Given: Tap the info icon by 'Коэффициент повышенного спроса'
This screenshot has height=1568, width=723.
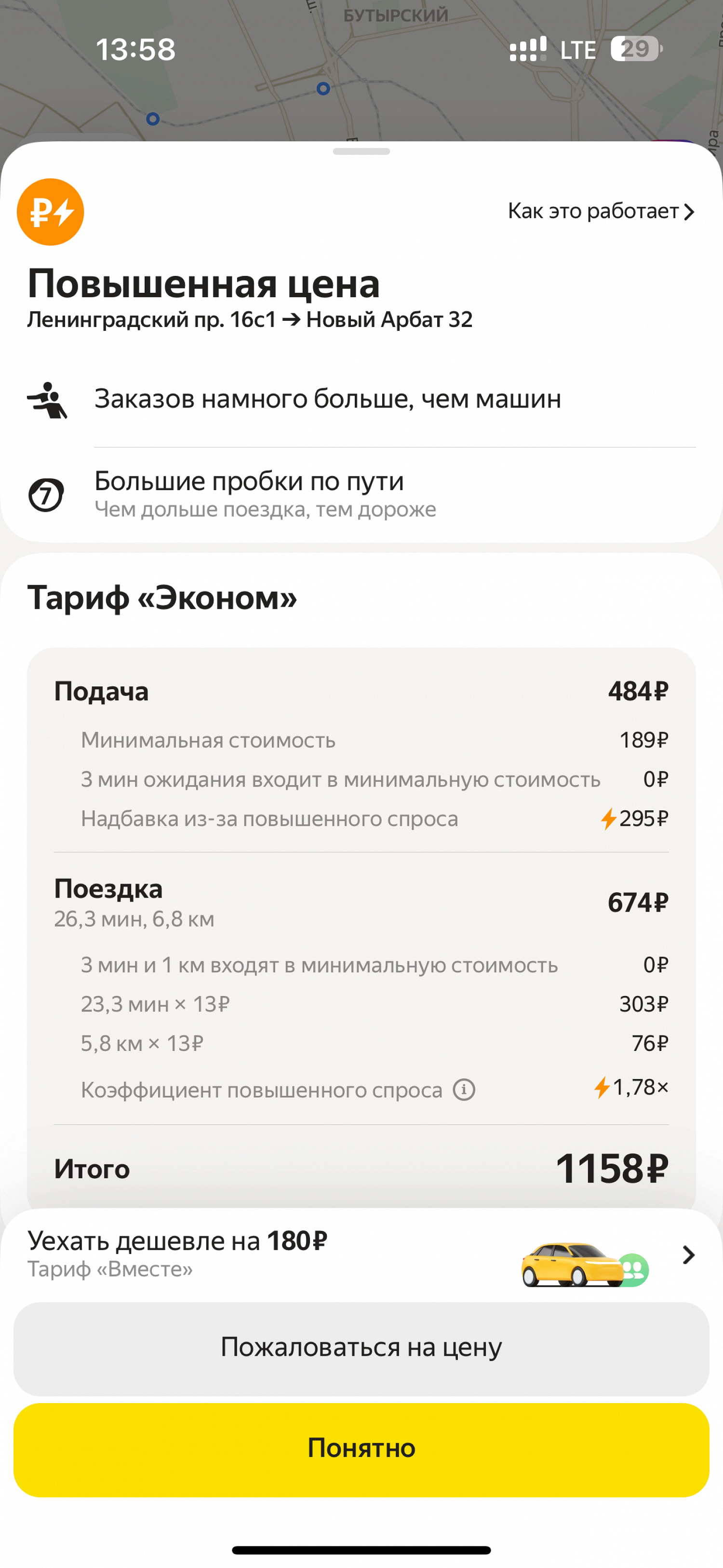Looking at the screenshot, I should [464, 1090].
